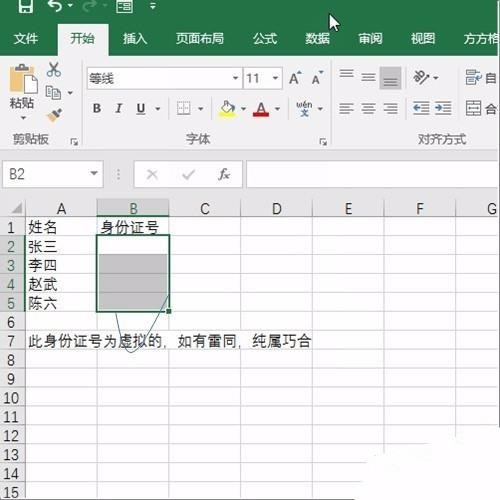
Task: Click the Cut scissors icon
Action: coord(54,70)
